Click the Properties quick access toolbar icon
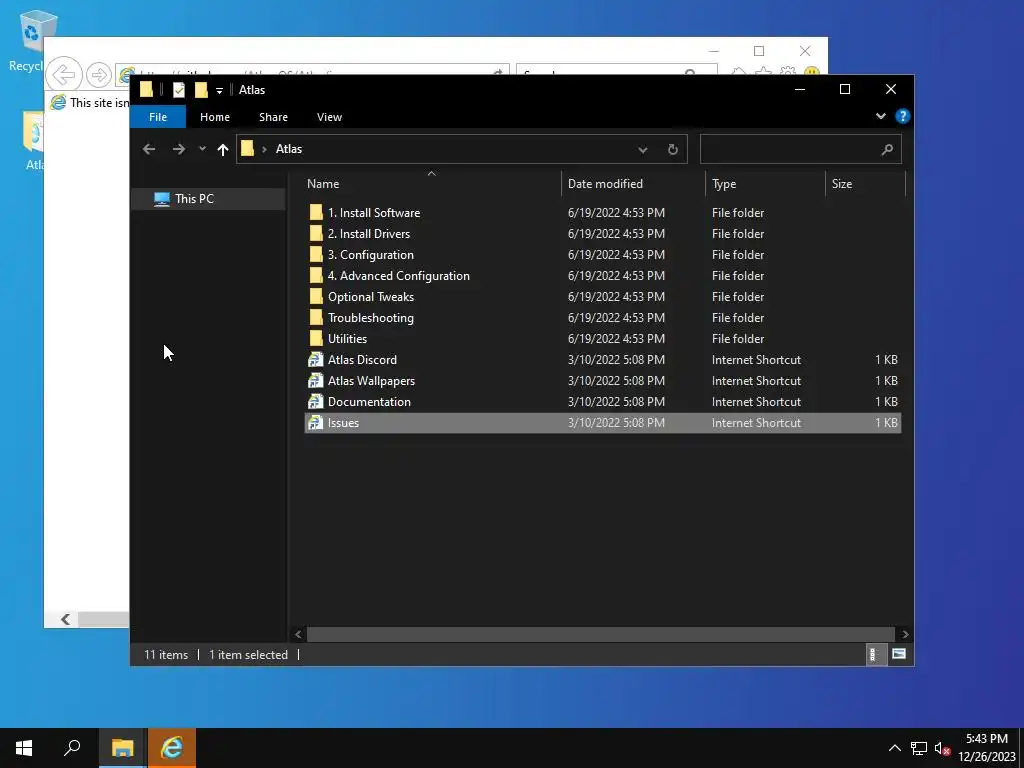This screenshot has height=768, width=1024. point(178,90)
